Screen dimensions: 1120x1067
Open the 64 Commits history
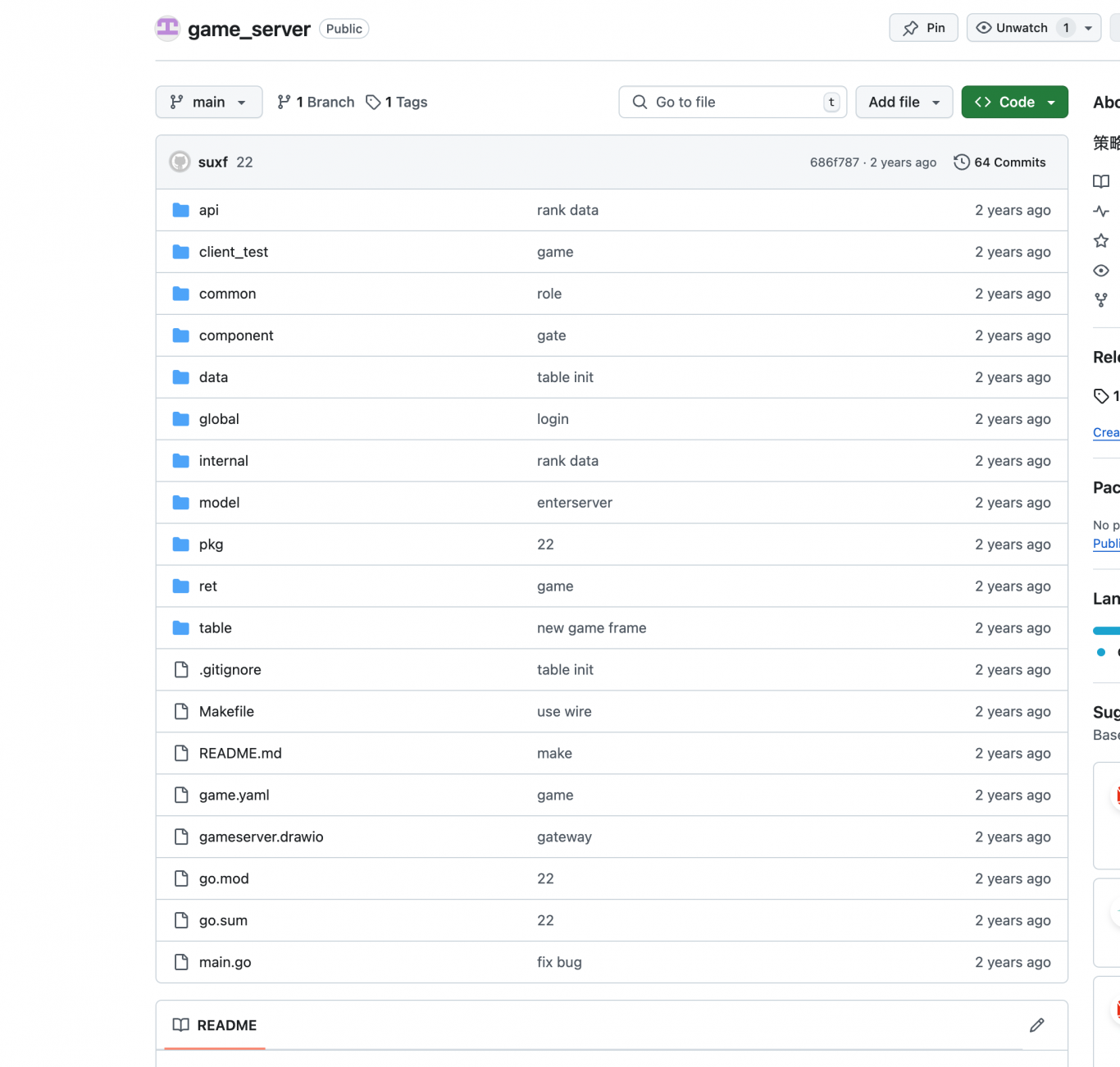(999, 162)
